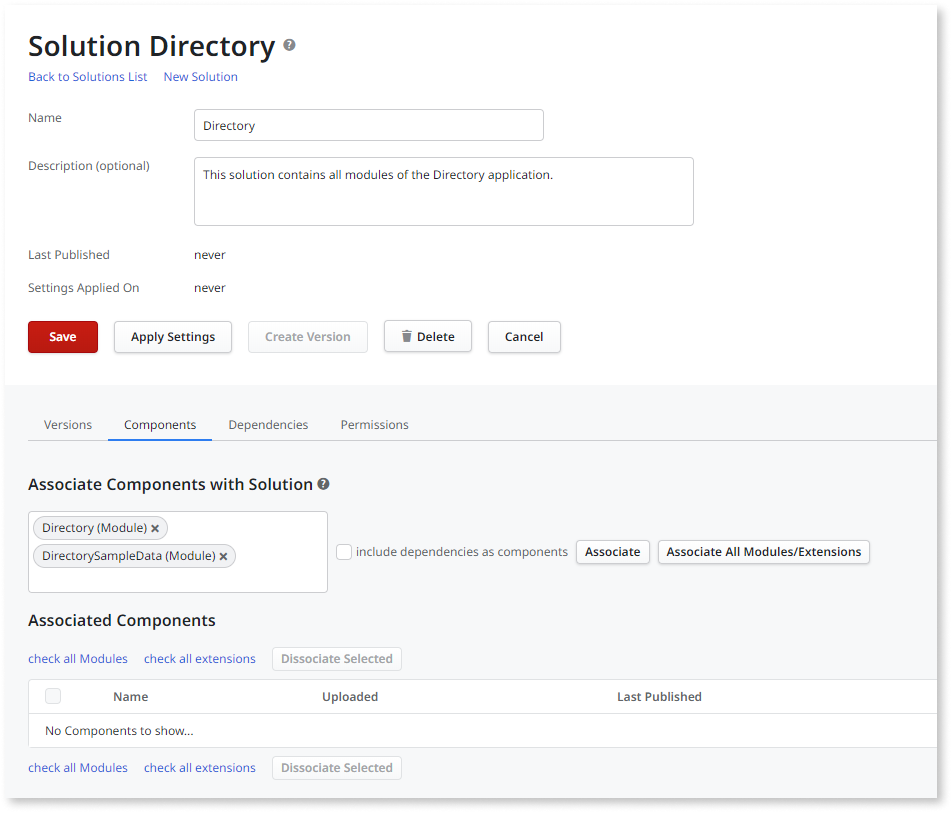
Task: Click the 'No Components to show...' row
Action: tap(483, 730)
